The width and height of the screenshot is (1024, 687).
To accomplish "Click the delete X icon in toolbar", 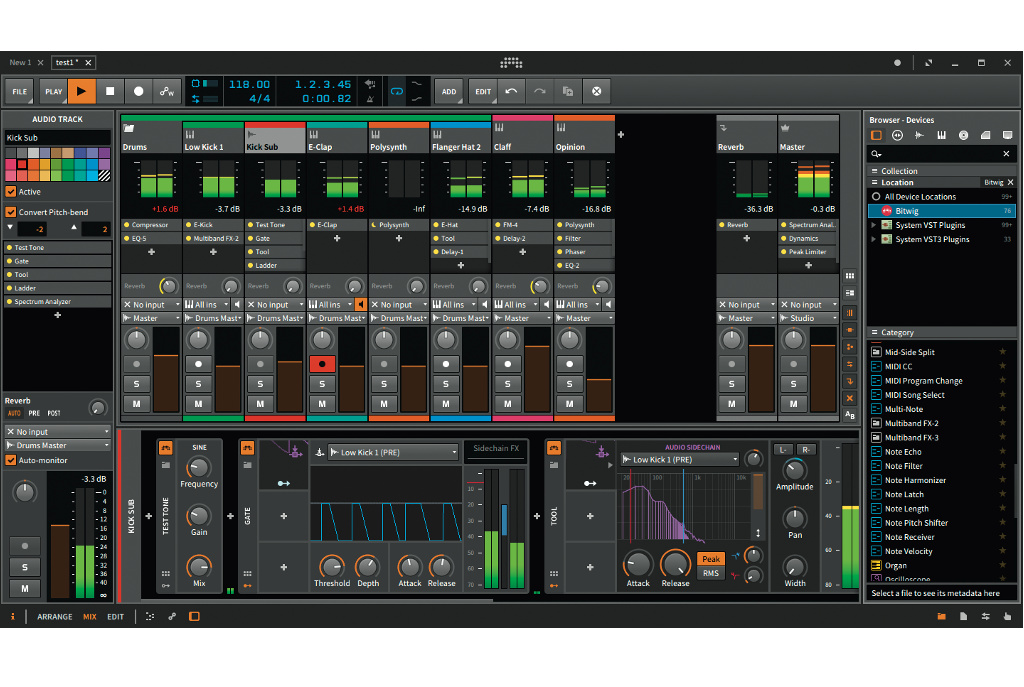I will pos(597,91).
